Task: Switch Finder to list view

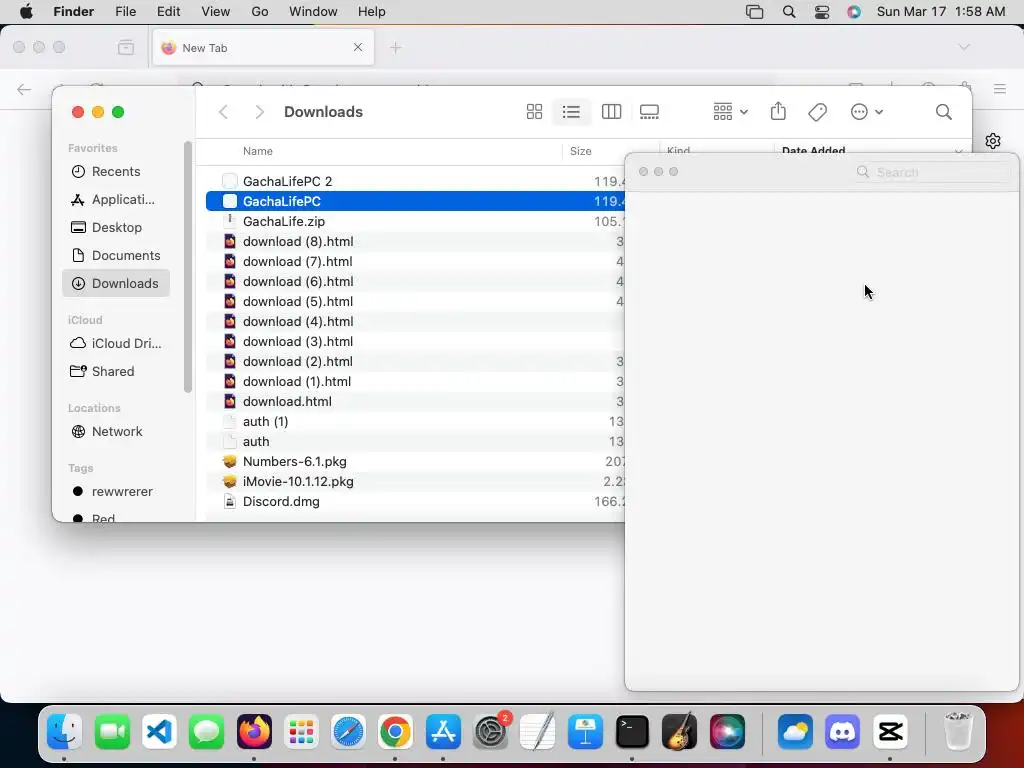Action: point(571,112)
